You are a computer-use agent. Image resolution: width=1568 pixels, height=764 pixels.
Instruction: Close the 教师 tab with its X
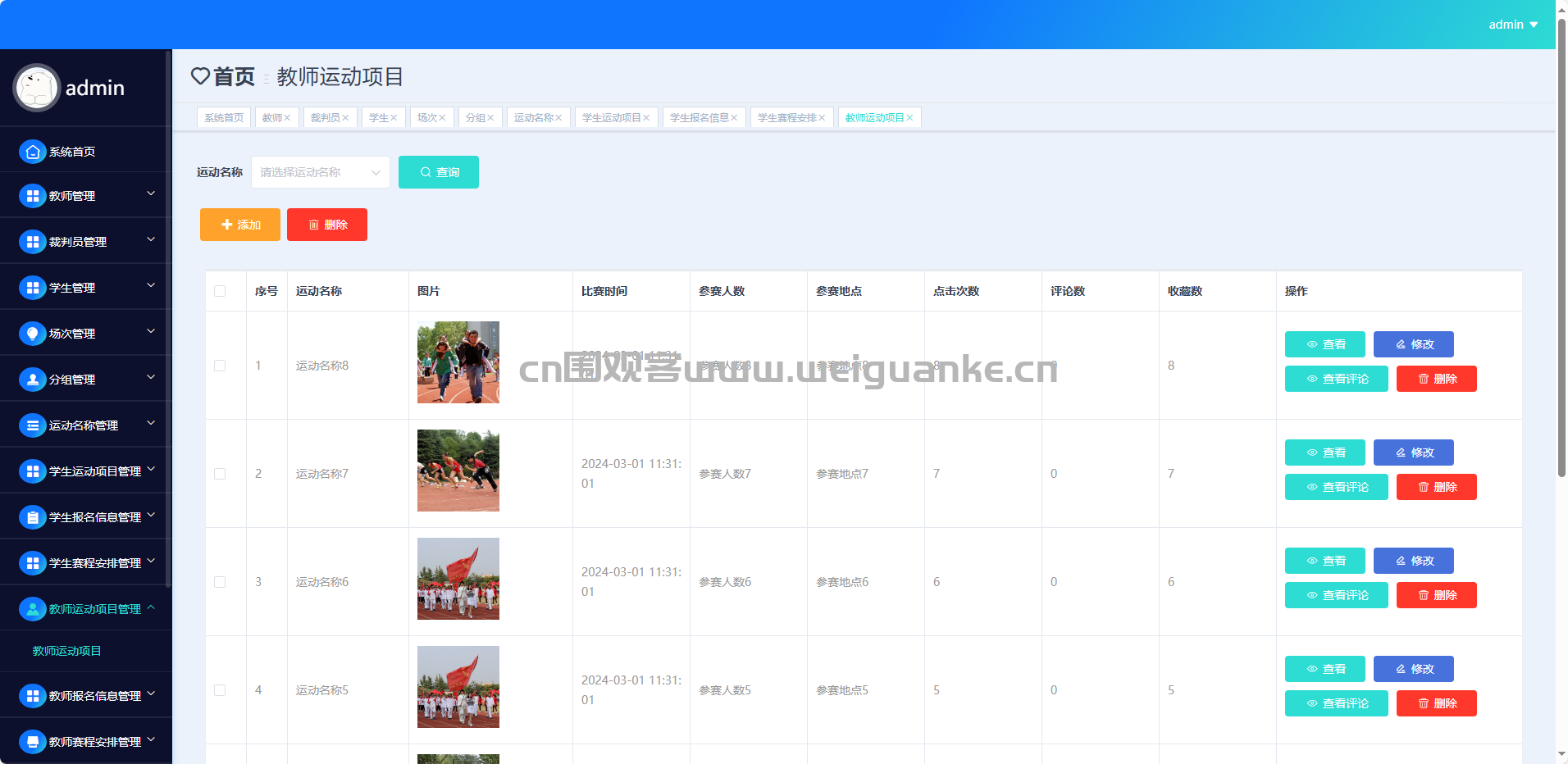[x=287, y=118]
